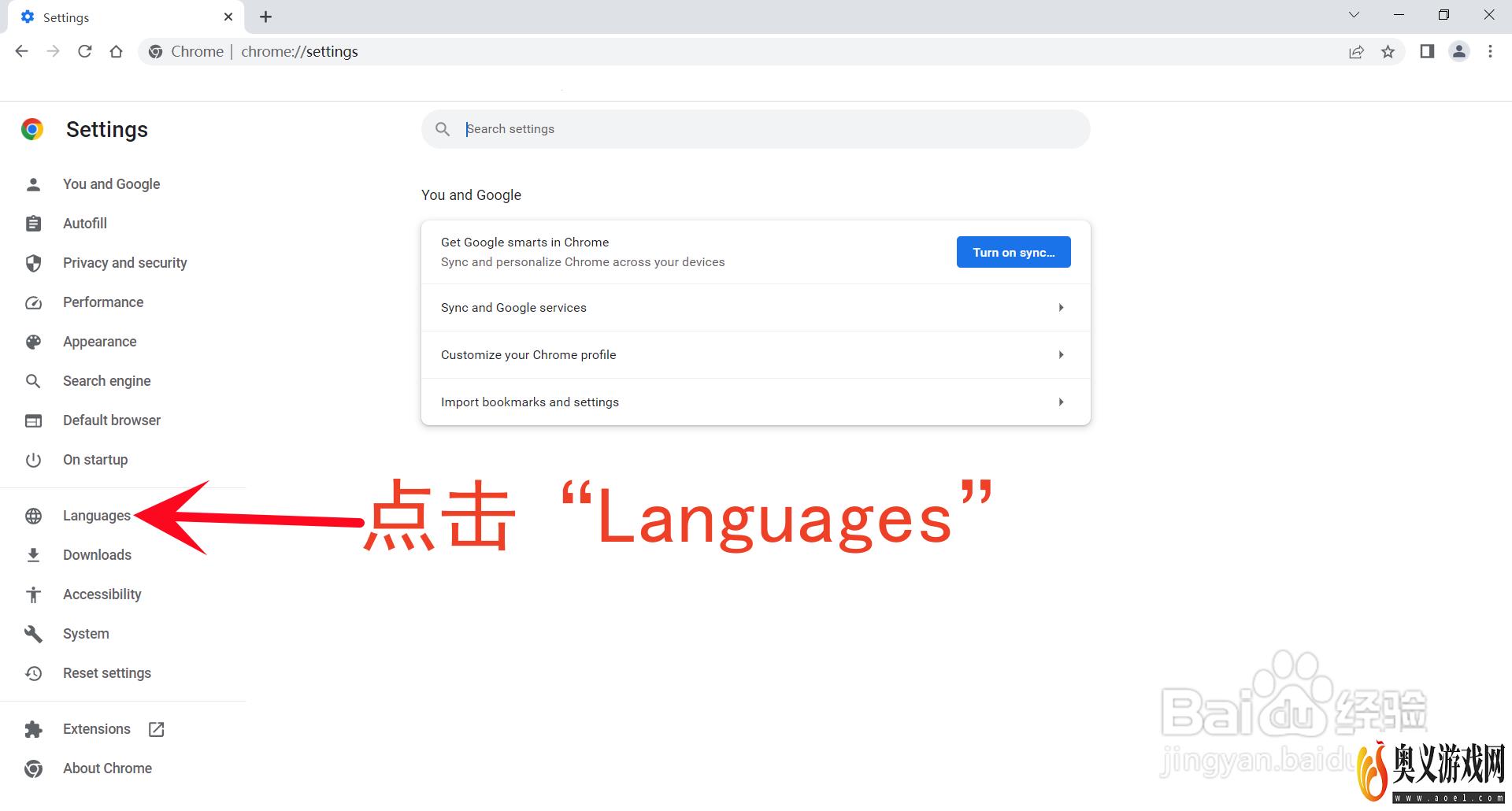Open Reset settings section

pos(106,673)
